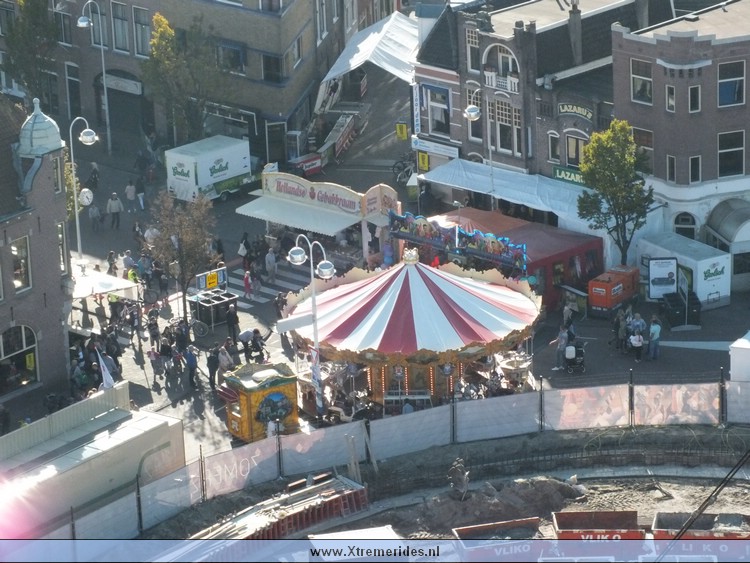Click the "Hollandse Gebakkraam" stall sign
This screenshot has height=563, width=750.
click(312, 193)
